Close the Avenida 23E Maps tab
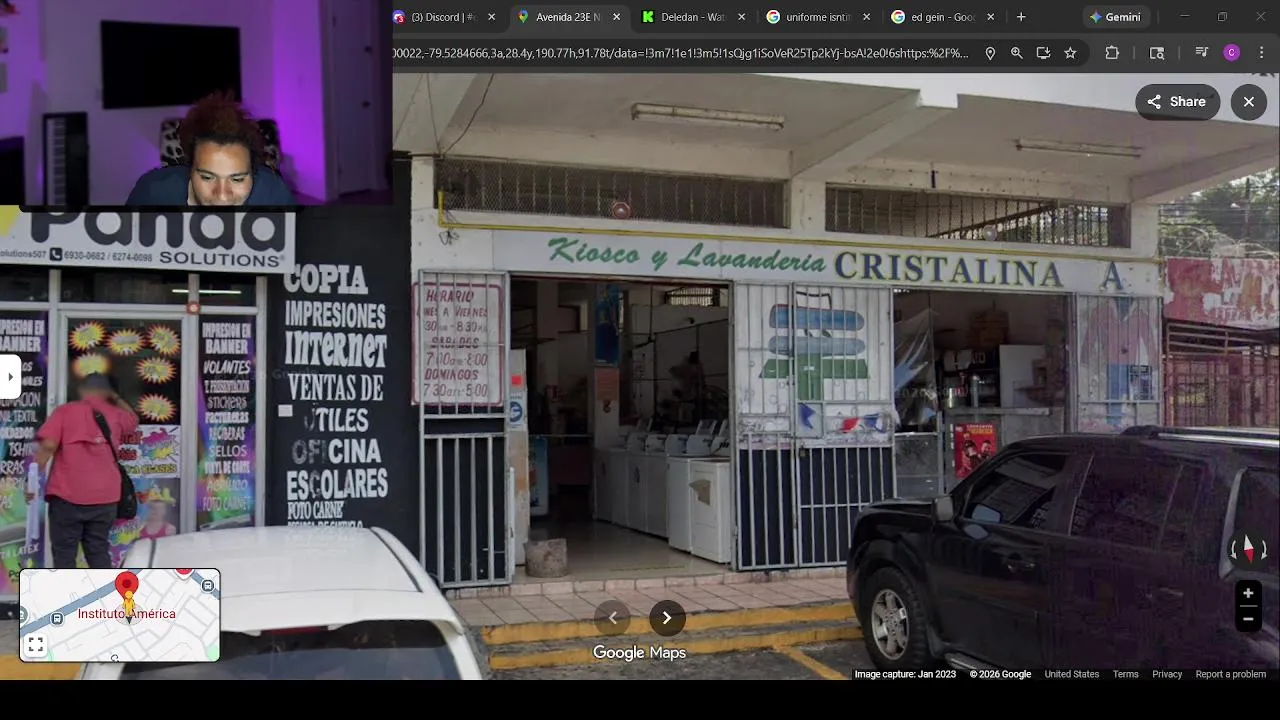Image resolution: width=1280 pixels, height=720 pixels. coord(616,17)
